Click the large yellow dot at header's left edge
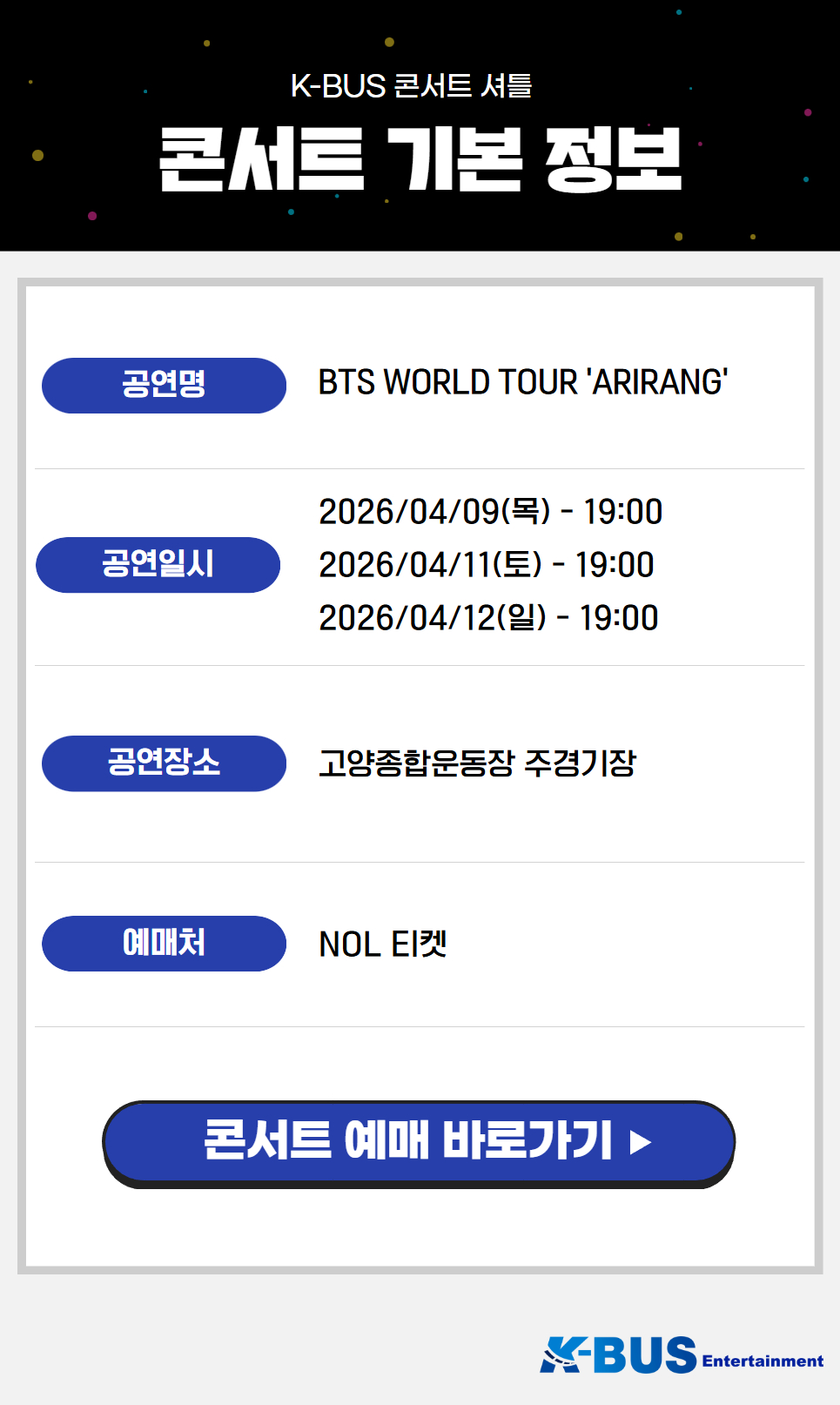This screenshot has width=840, height=1405. [37, 155]
